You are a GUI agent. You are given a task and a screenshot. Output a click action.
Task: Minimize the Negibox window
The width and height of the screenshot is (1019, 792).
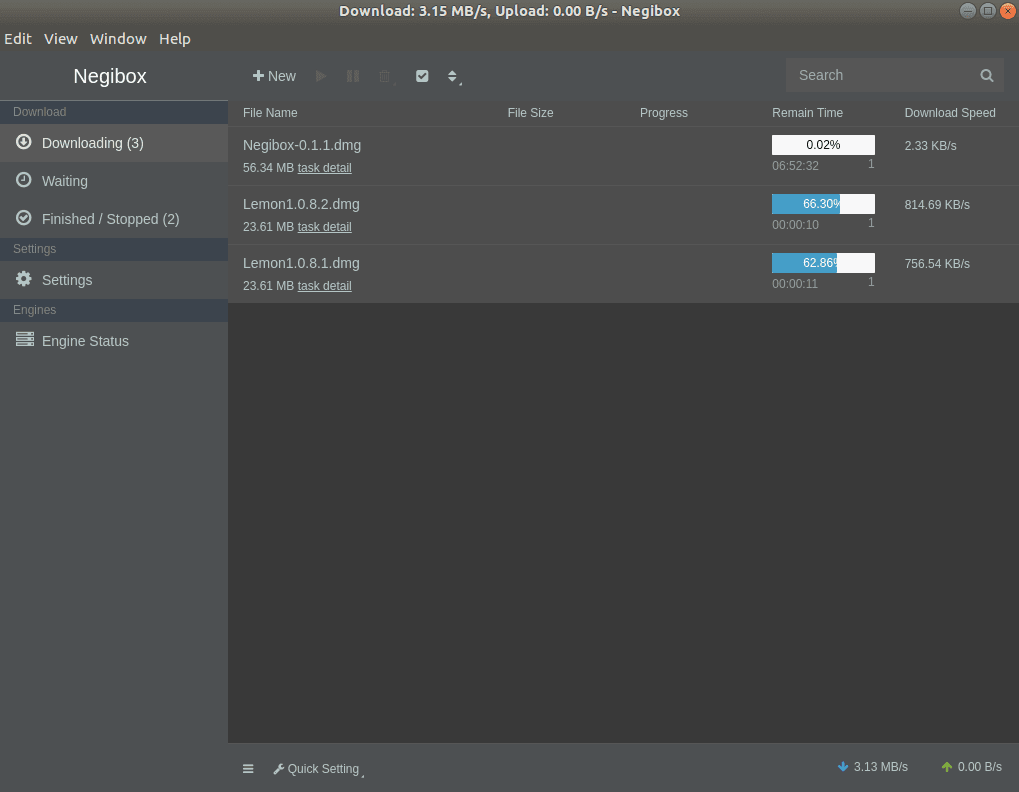pyautogui.click(x=968, y=11)
